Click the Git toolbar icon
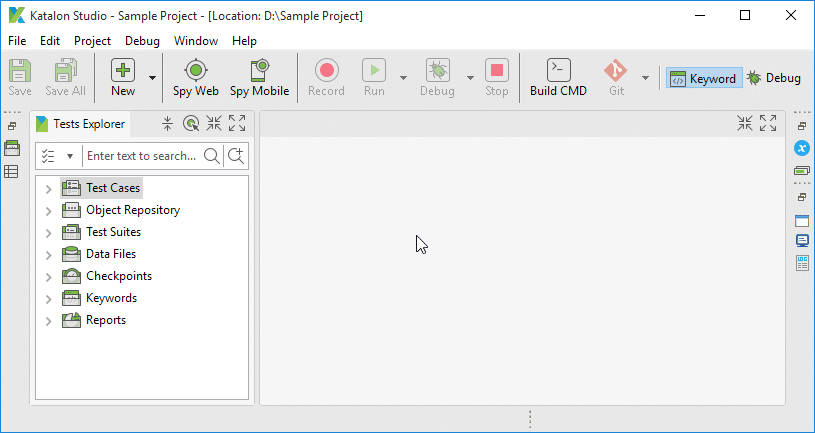 tap(616, 78)
